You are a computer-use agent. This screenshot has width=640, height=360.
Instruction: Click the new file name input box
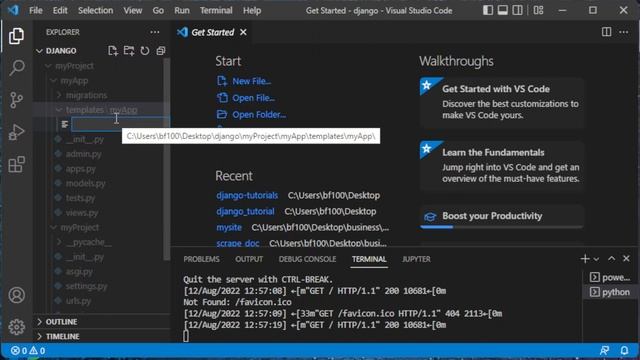(x=120, y=124)
